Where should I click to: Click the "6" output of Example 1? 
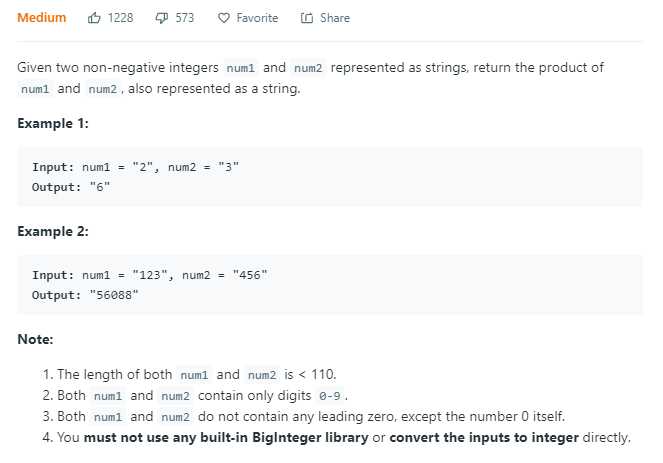[x=100, y=187]
